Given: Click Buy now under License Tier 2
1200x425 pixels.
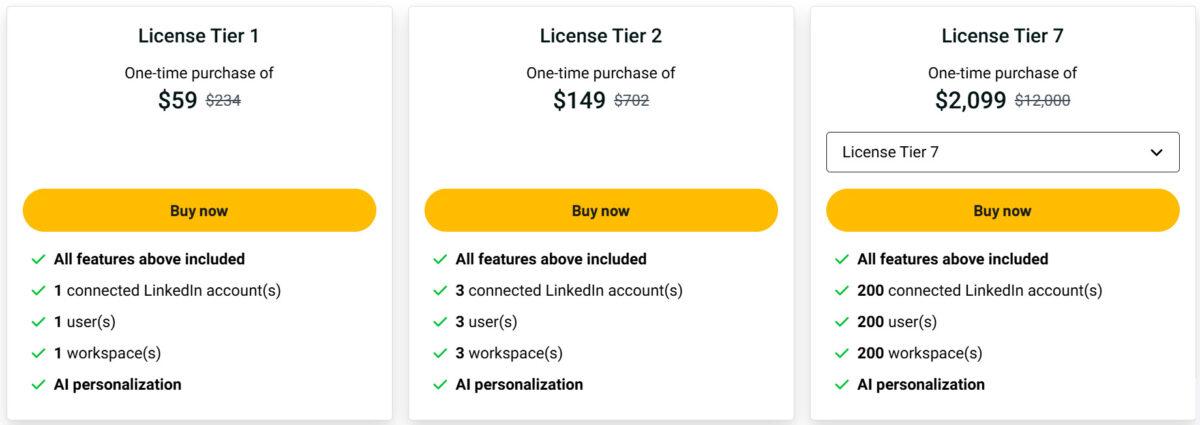Looking at the screenshot, I should 601,210.
